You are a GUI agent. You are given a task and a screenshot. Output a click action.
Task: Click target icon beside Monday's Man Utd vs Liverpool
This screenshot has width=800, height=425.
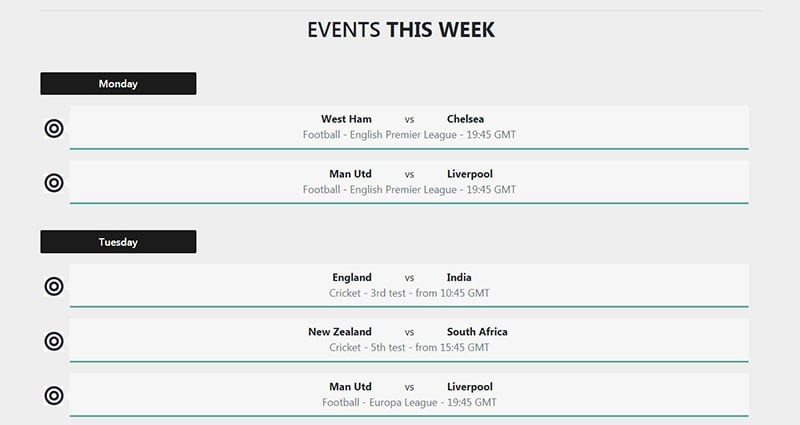(54, 183)
